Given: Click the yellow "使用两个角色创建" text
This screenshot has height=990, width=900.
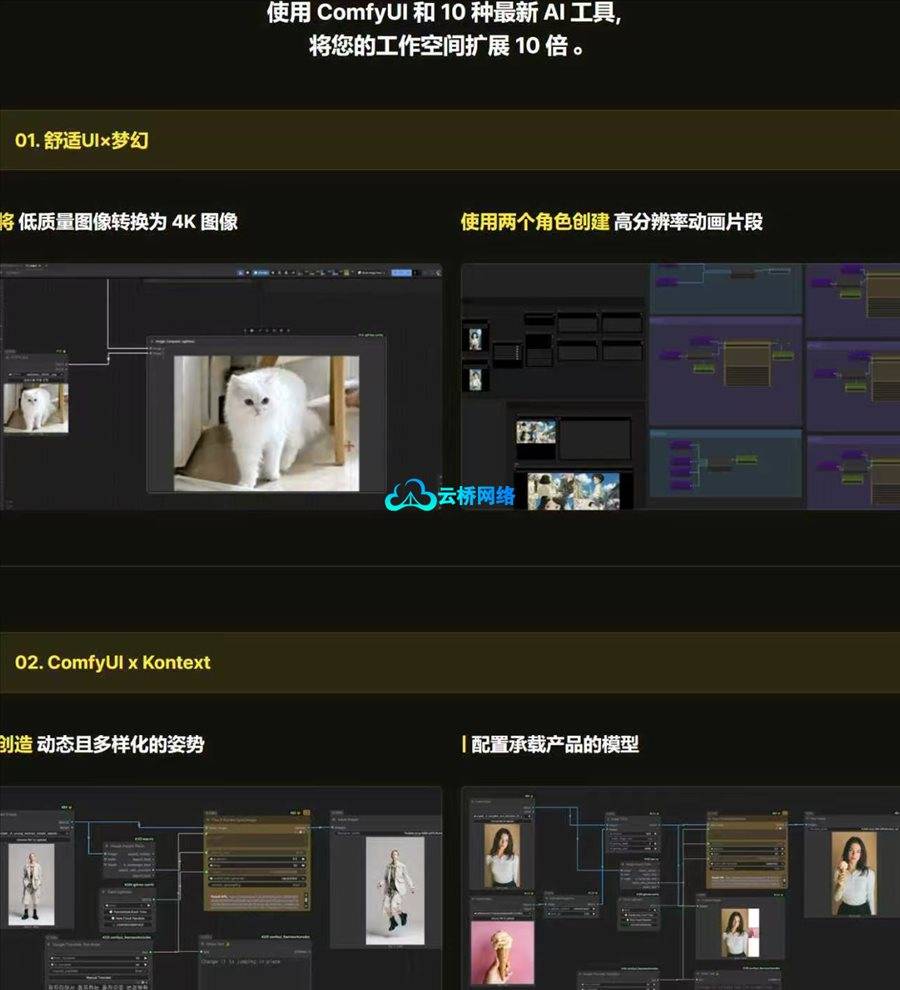Looking at the screenshot, I should pos(534,222).
